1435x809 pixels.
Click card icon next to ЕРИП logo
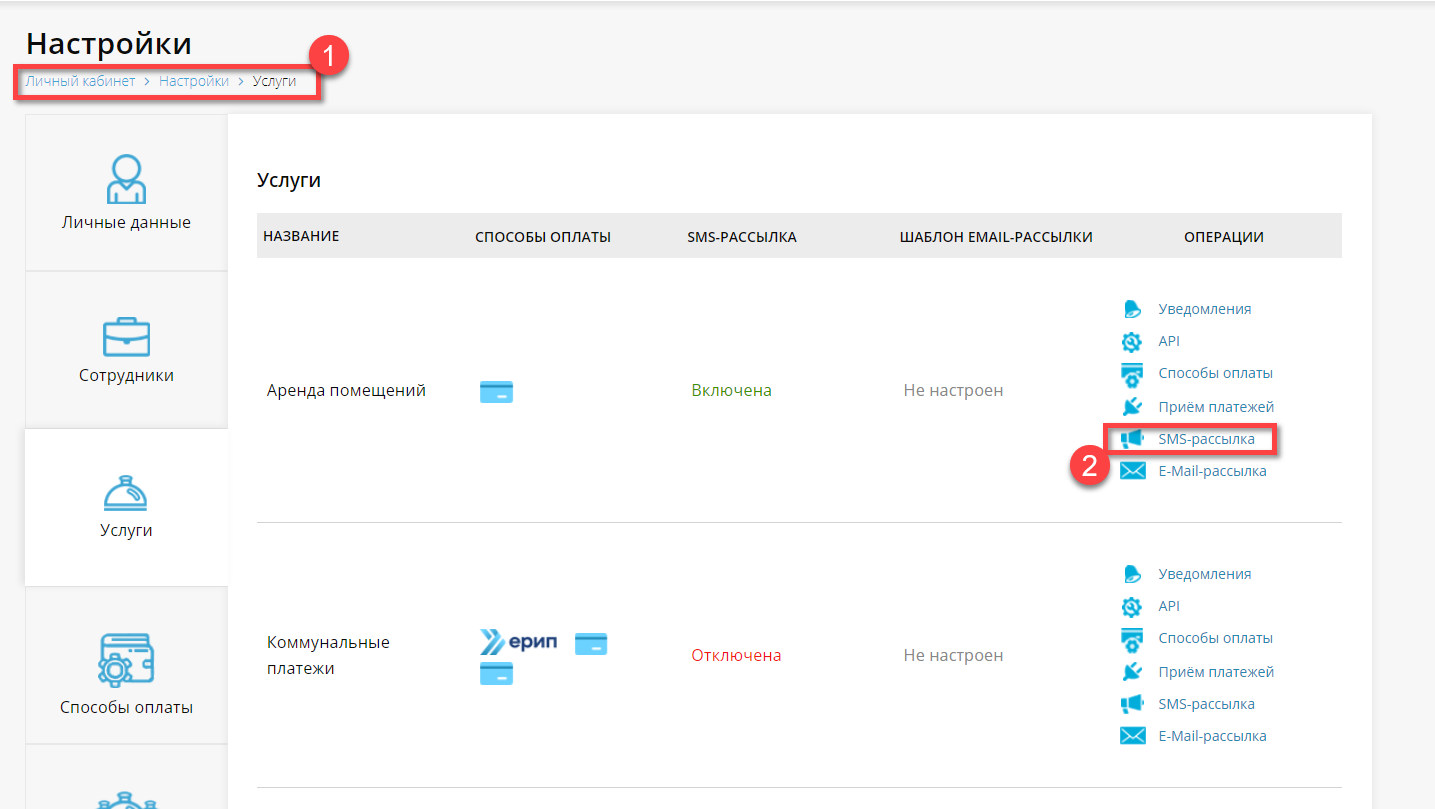point(591,644)
